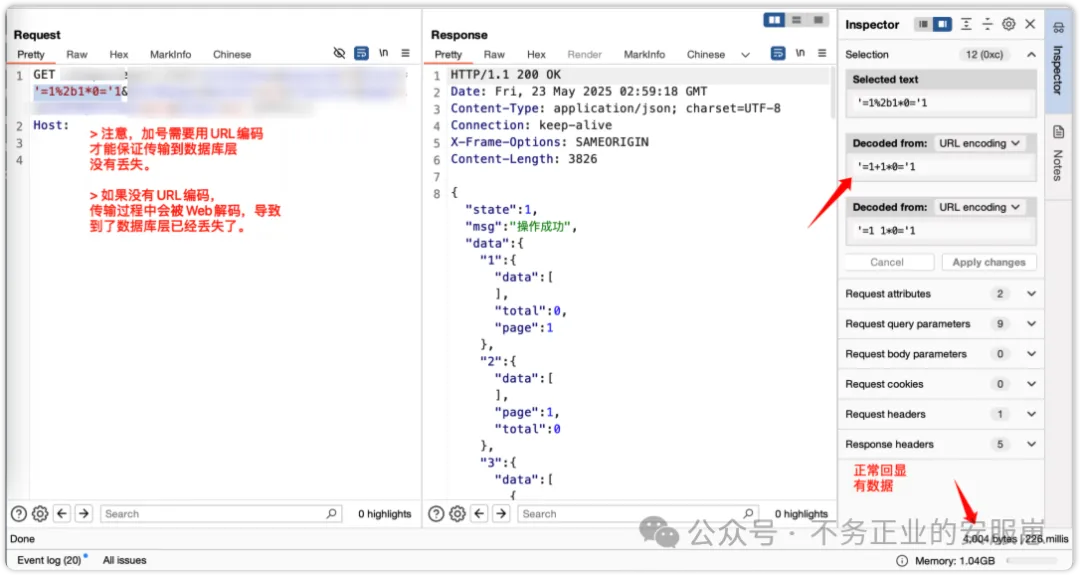Click memory info icon in status bar
1080x575 pixels.
click(902, 561)
